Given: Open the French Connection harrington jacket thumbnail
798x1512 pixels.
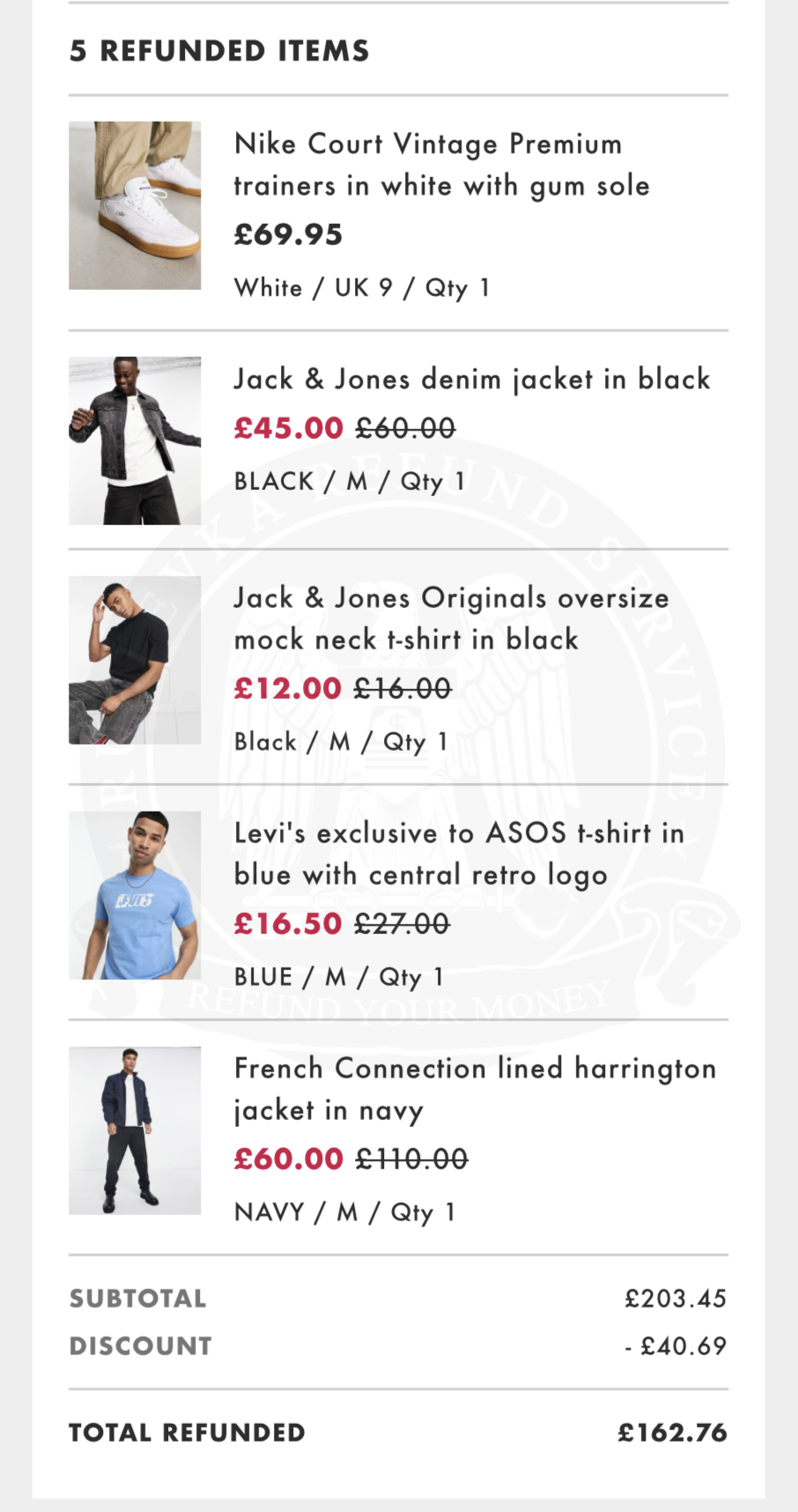Looking at the screenshot, I should [135, 1130].
